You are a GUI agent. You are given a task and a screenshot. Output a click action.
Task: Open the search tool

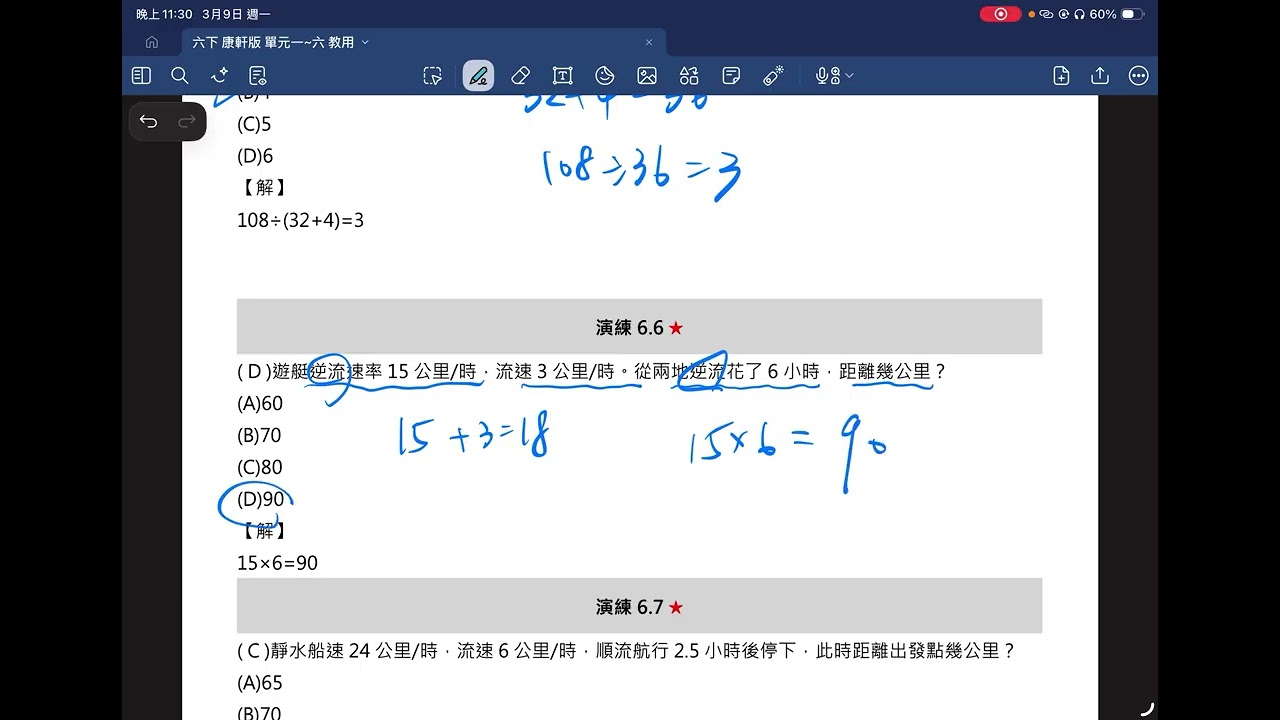(180, 75)
